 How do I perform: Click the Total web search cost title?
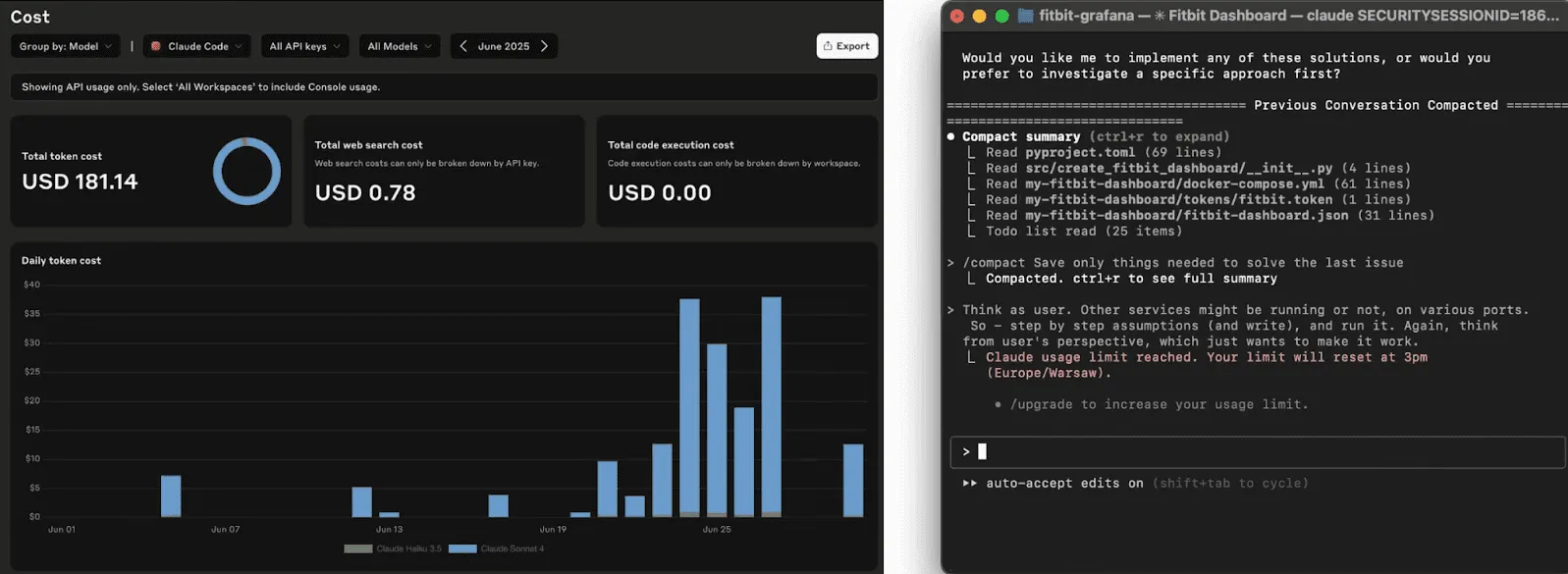[x=368, y=145]
